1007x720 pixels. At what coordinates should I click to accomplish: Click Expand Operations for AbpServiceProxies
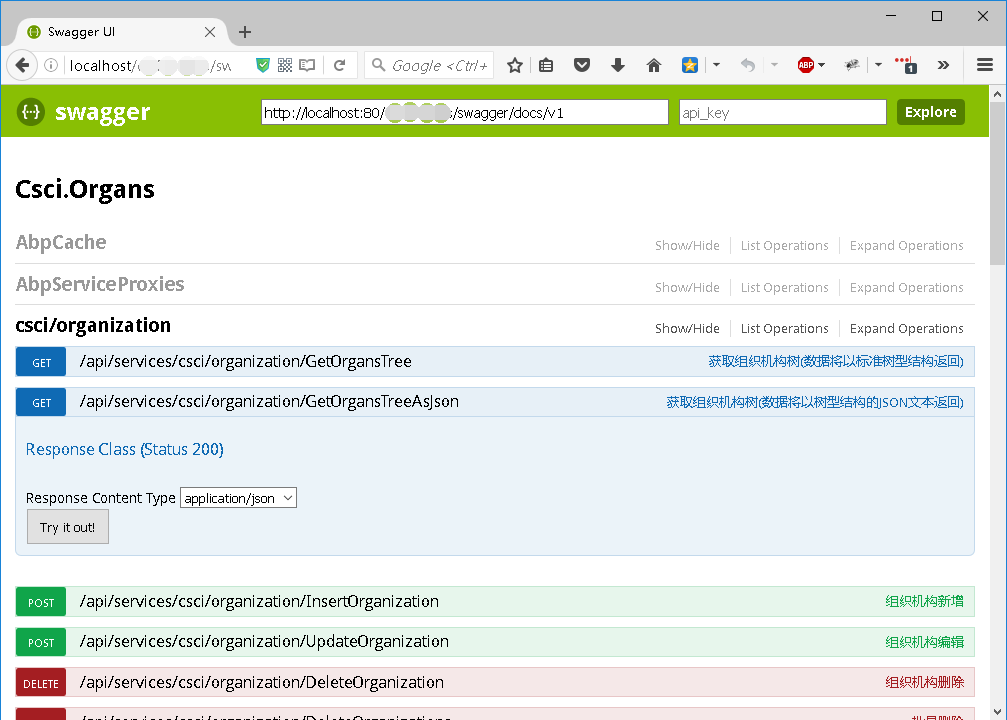tap(906, 287)
